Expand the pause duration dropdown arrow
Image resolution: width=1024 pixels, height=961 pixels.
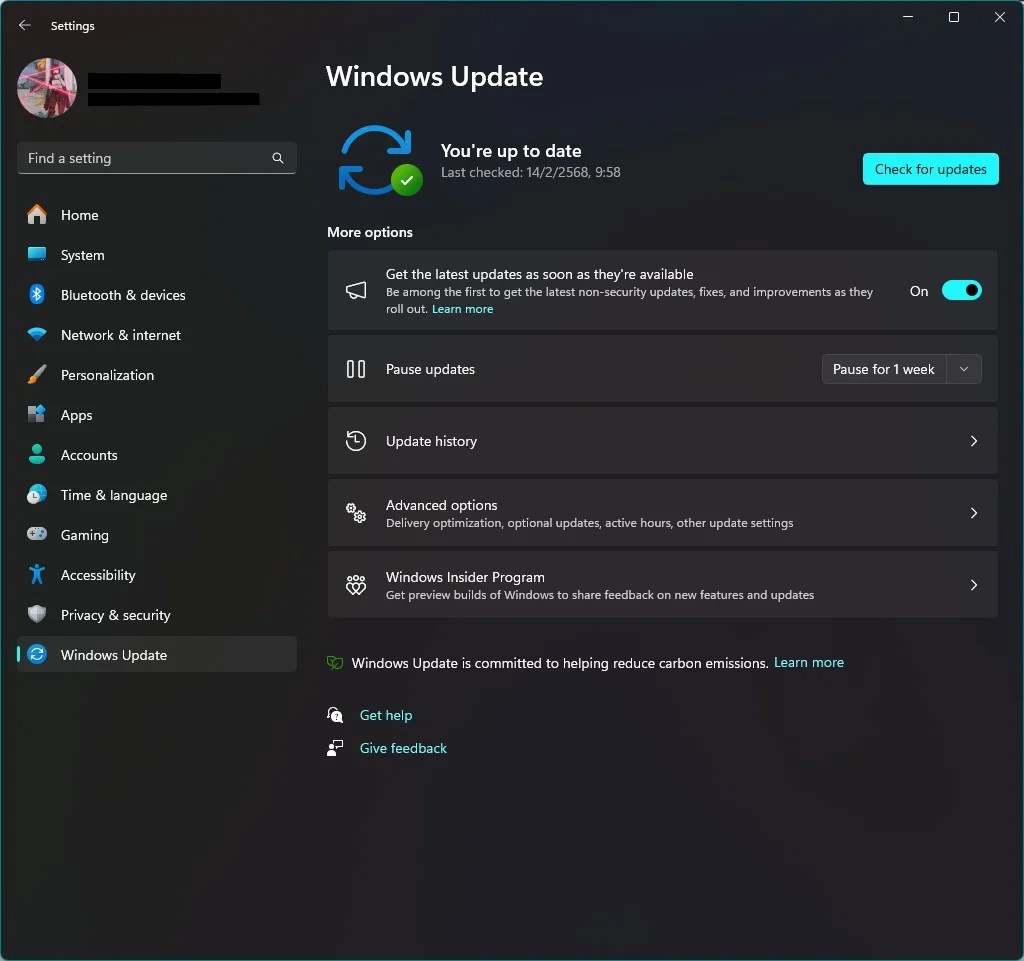(964, 369)
